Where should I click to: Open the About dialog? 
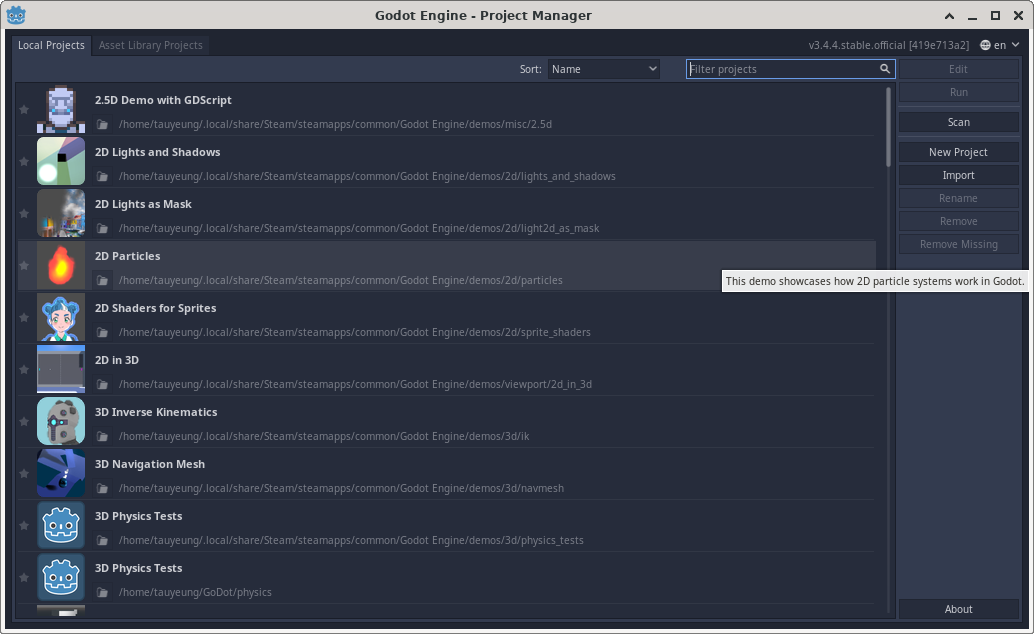[x=958, y=609]
